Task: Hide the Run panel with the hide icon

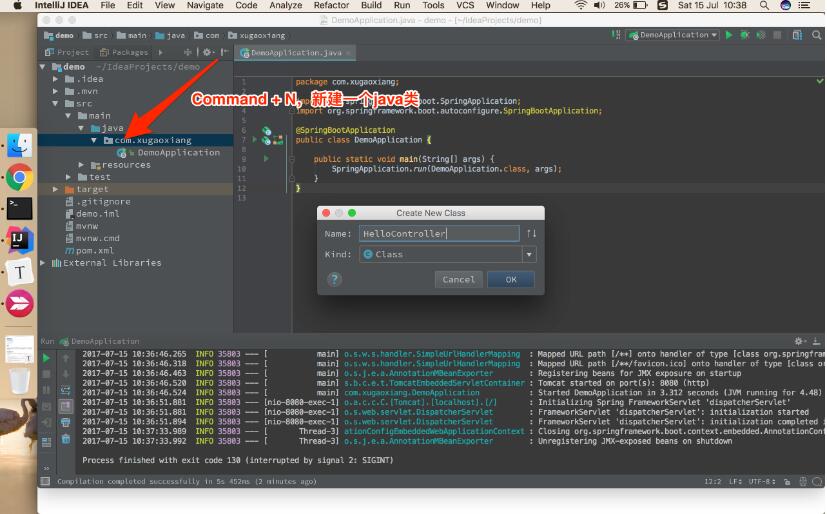Action: (x=816, y=341)
